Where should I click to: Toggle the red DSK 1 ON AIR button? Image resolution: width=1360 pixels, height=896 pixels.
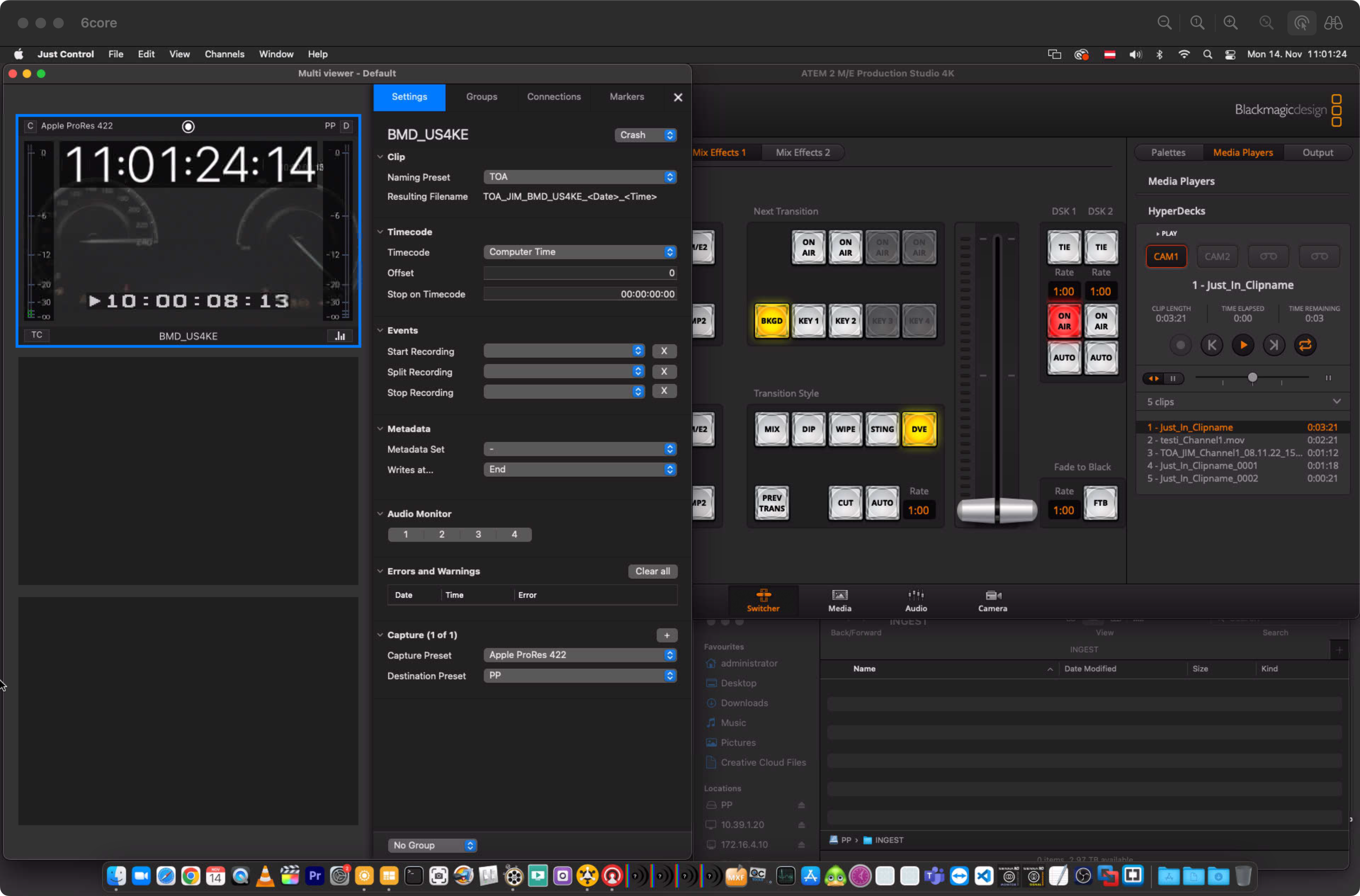coord(1063,321)
